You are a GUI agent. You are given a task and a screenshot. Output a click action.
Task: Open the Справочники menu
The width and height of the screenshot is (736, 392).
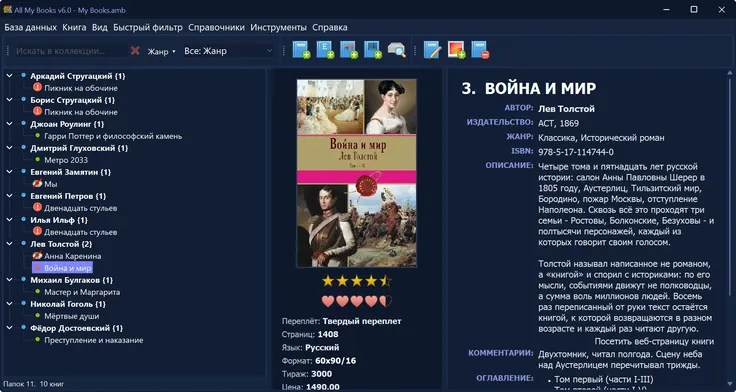point(216,27)
